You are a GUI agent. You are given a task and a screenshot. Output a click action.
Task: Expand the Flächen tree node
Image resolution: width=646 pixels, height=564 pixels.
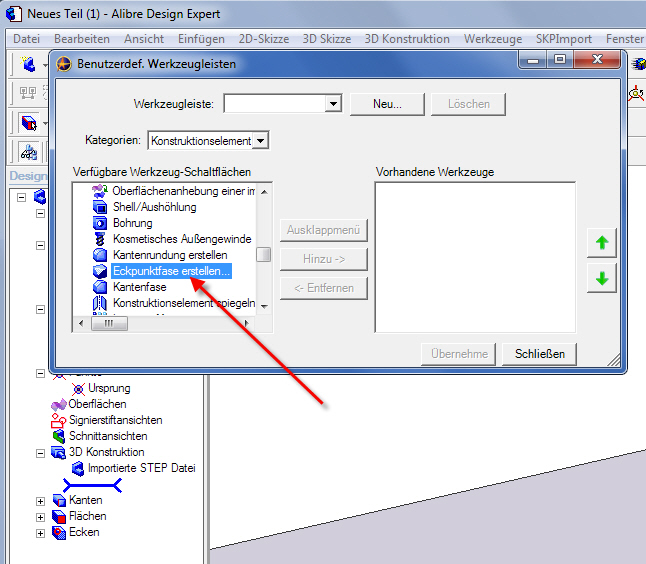point(40,517)
